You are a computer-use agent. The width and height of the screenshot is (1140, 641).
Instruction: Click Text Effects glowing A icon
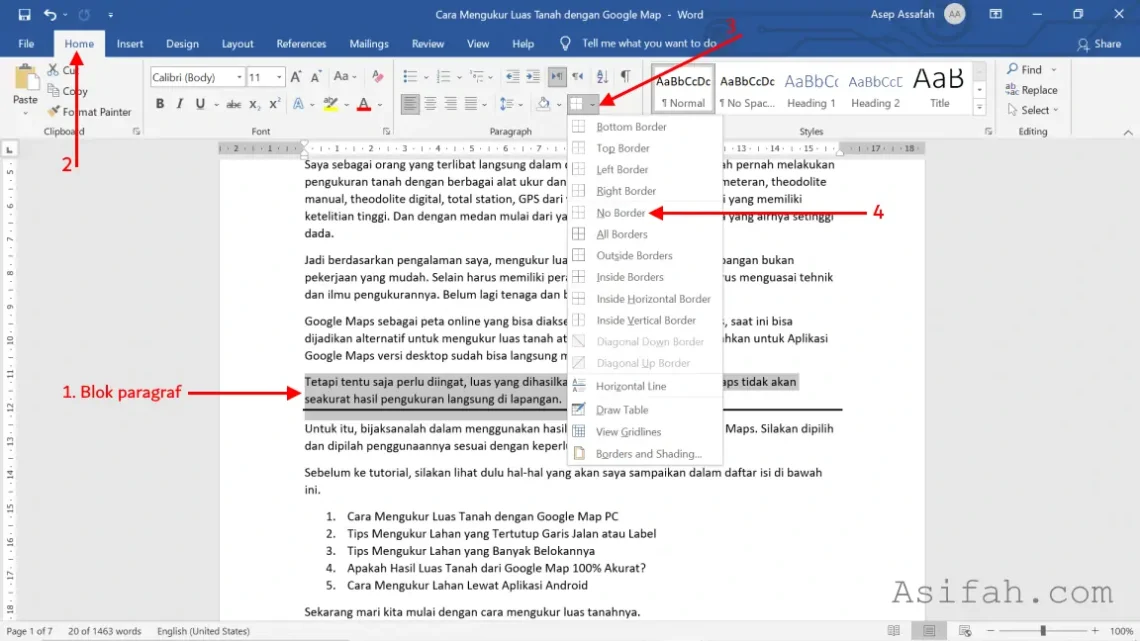click(298, 105)
